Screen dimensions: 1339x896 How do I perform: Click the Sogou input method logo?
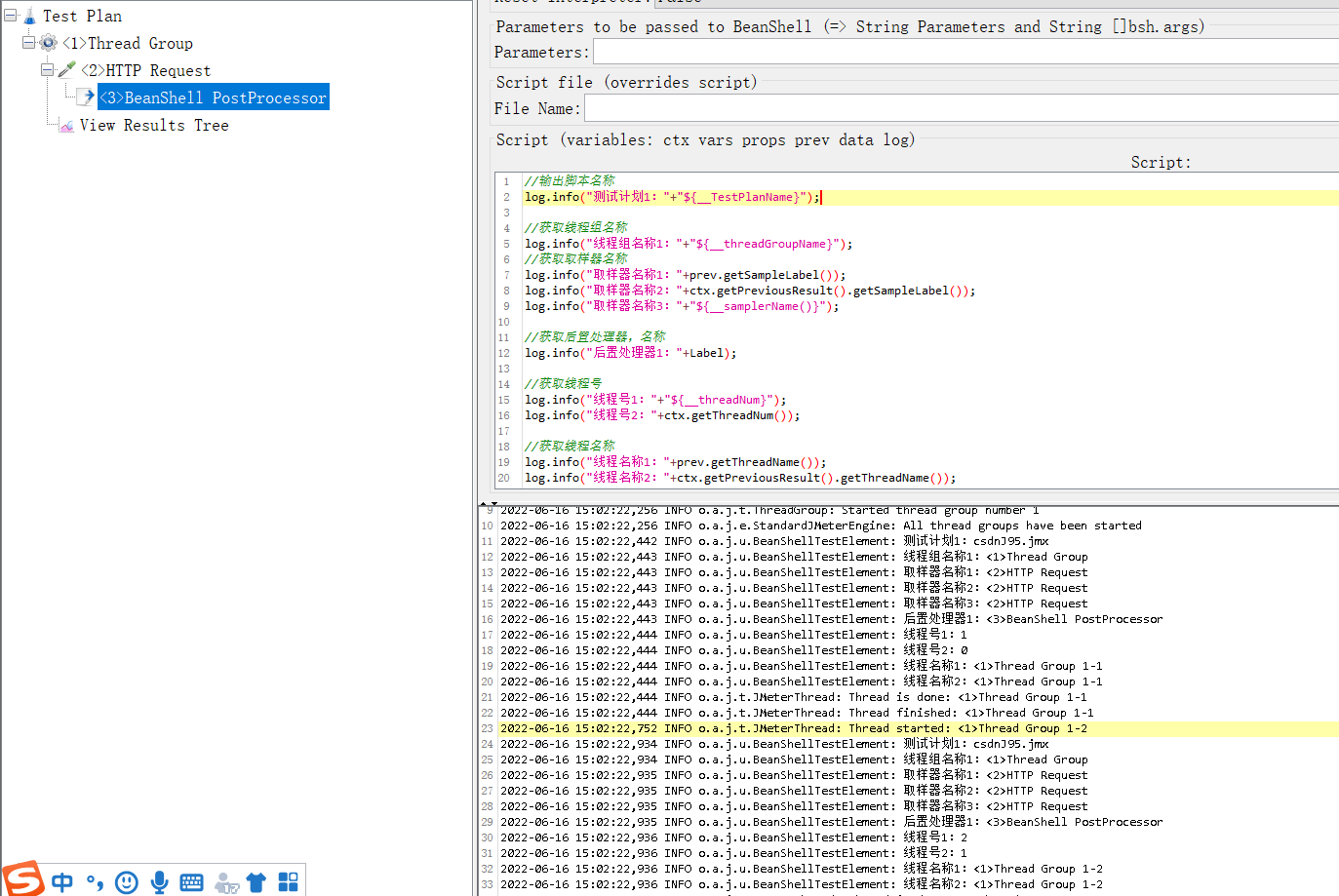(23, 878)
